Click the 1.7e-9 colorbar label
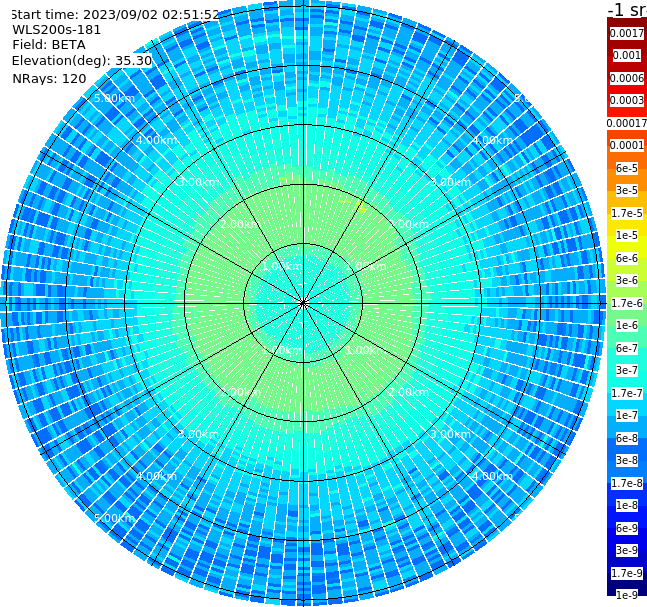 pos(627,573)
